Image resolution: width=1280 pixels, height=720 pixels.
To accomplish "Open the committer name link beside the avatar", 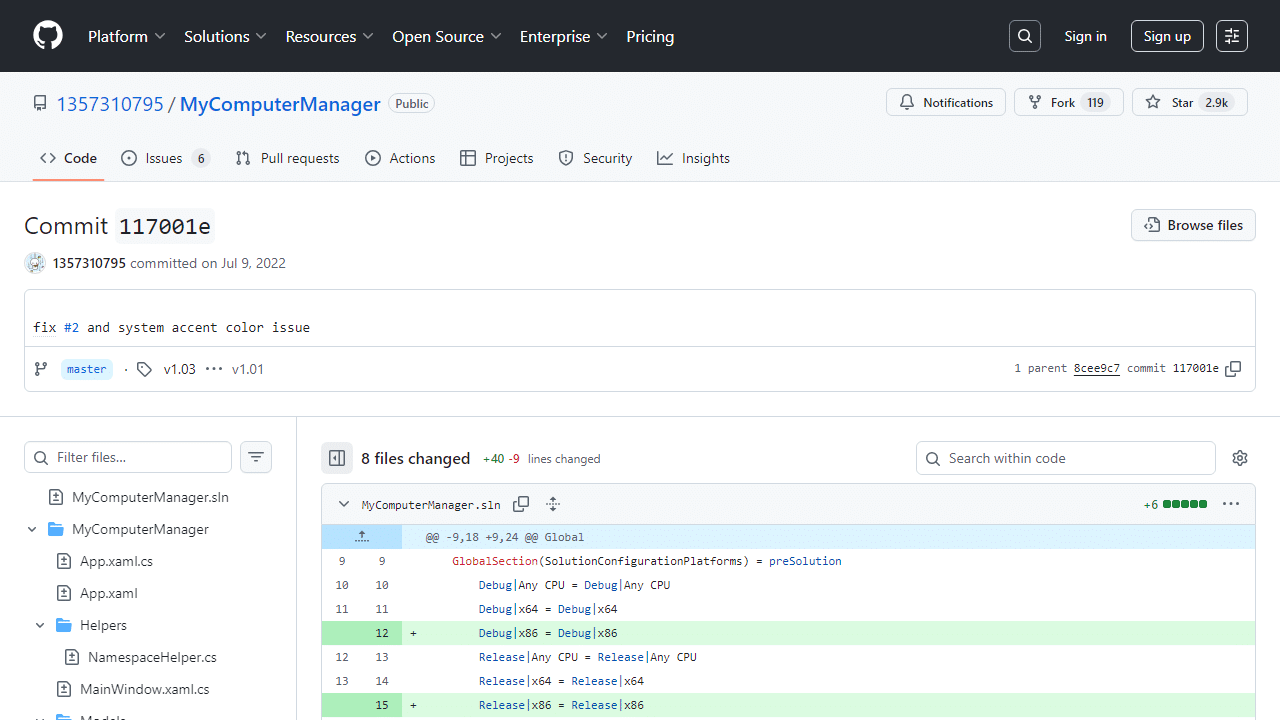I will 89,263.
